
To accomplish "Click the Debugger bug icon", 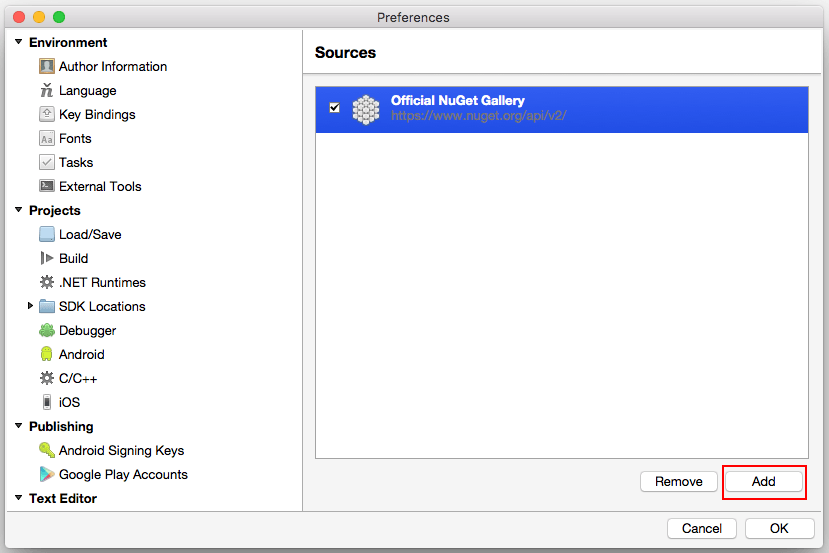I will pyautogui.click(x=47, y=330).
